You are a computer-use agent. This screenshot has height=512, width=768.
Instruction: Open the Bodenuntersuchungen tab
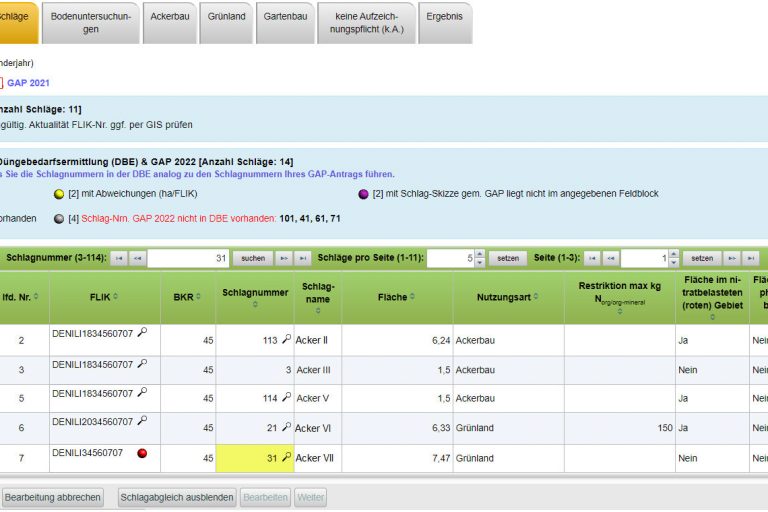point(90,23)
